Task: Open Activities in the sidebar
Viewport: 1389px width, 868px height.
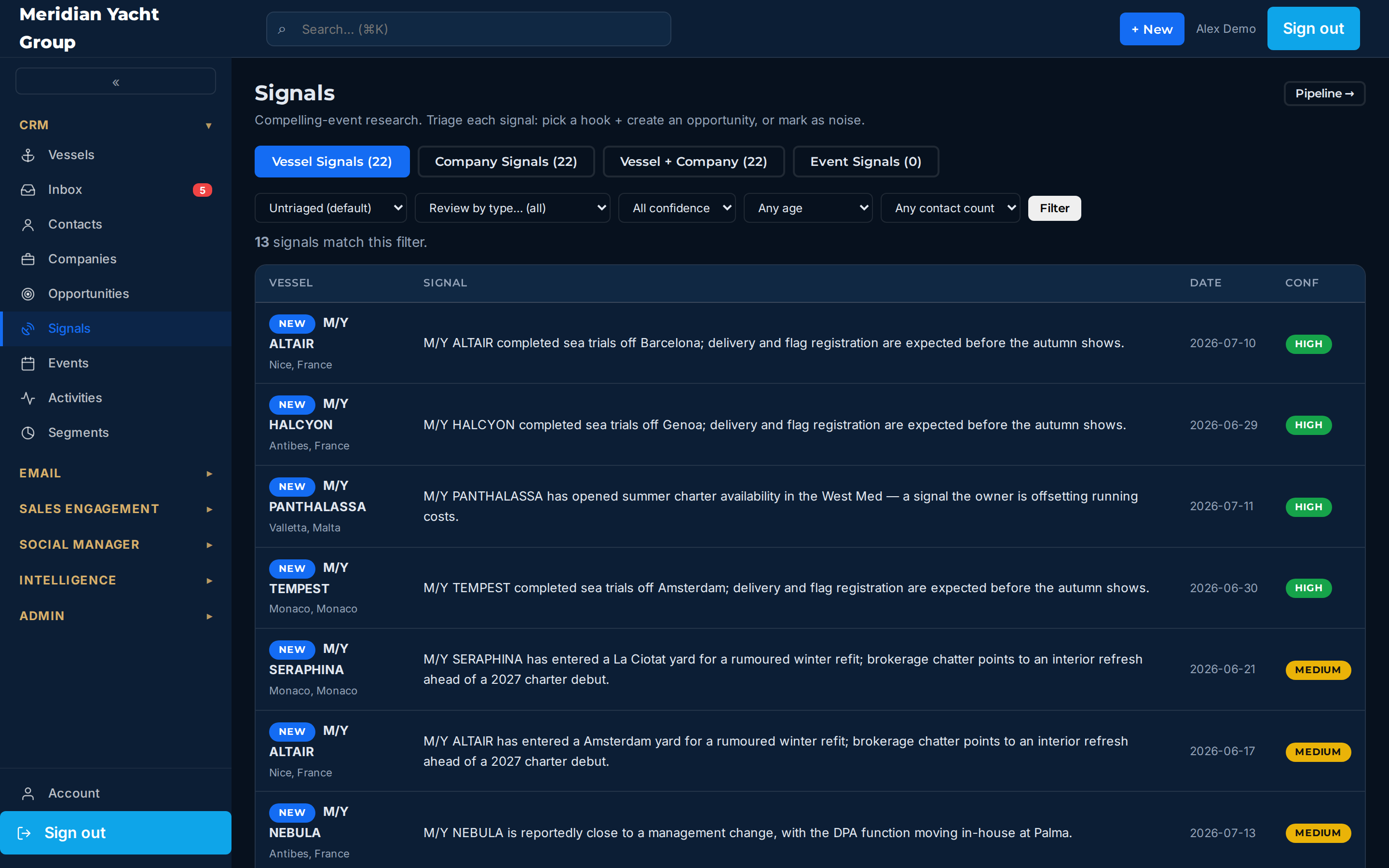Action: (115, 398)
